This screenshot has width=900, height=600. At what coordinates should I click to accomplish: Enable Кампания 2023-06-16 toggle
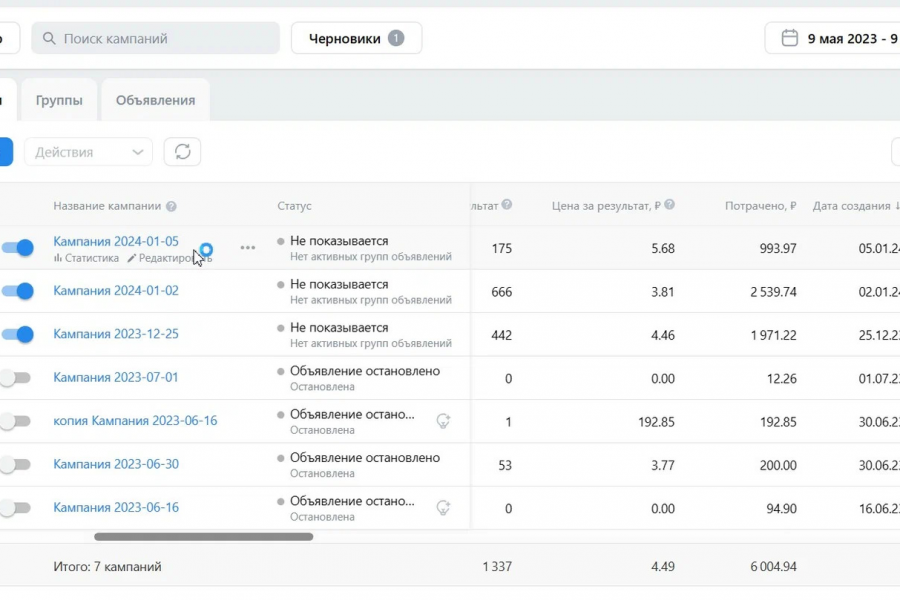tap(15, 508)
